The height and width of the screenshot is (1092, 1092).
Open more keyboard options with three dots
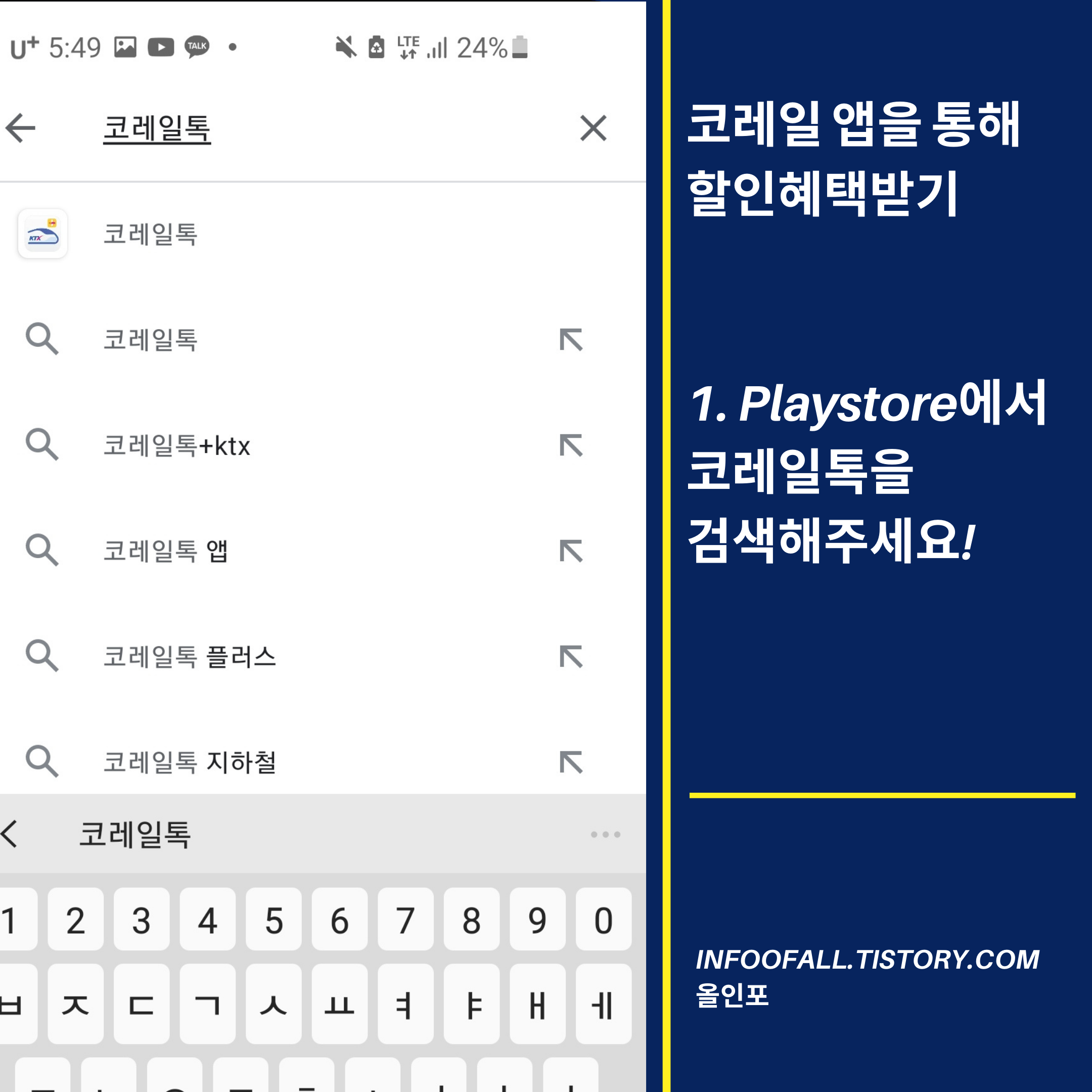[605, 834]
